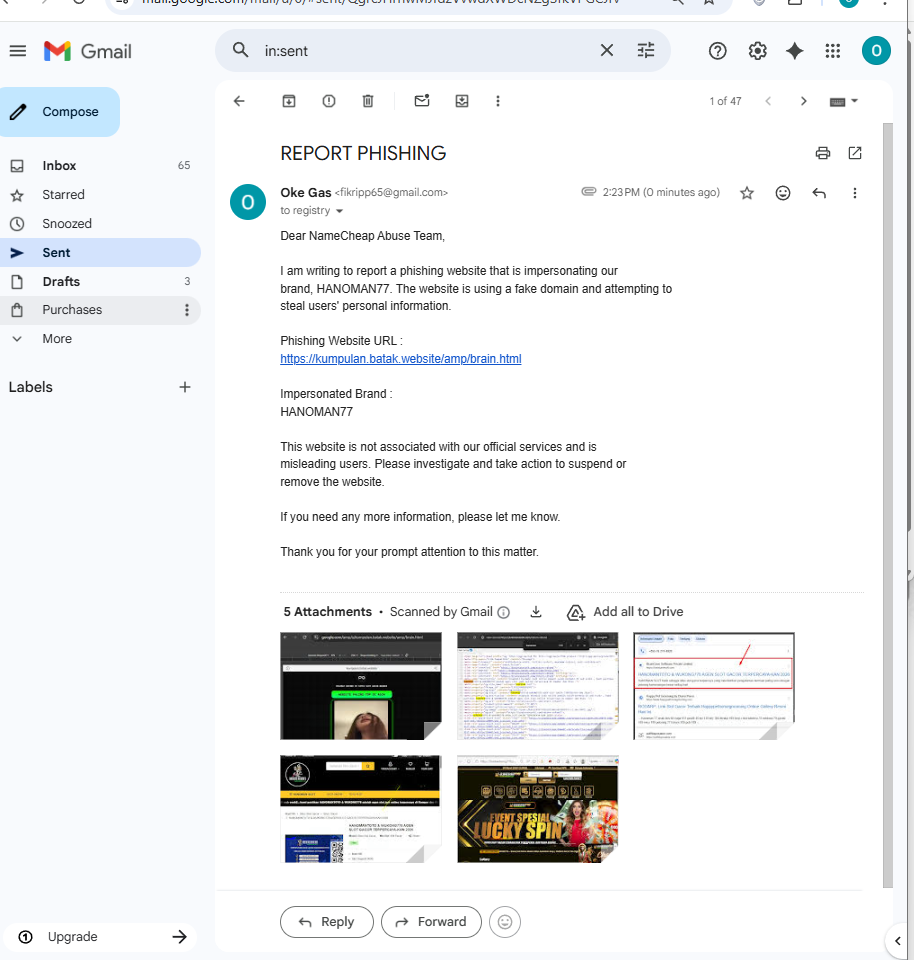Open source code screenshot attachment
Screen dimensions: 914x960
coord(538,686)
